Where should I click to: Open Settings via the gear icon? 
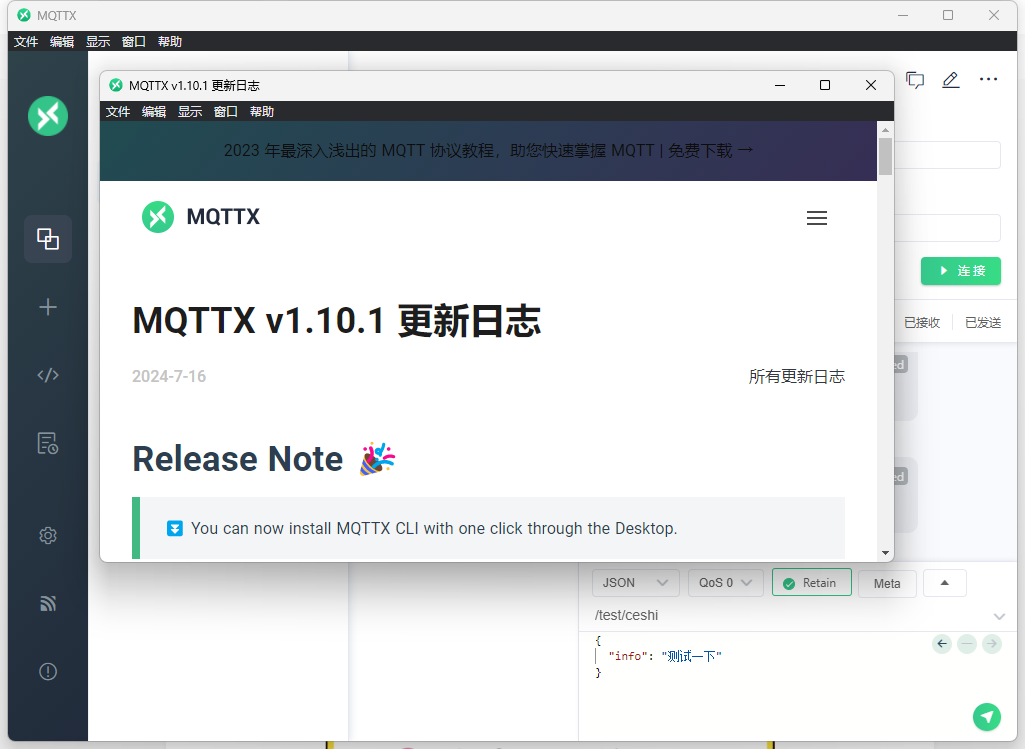pyautogui.click(x=47, y=535)
